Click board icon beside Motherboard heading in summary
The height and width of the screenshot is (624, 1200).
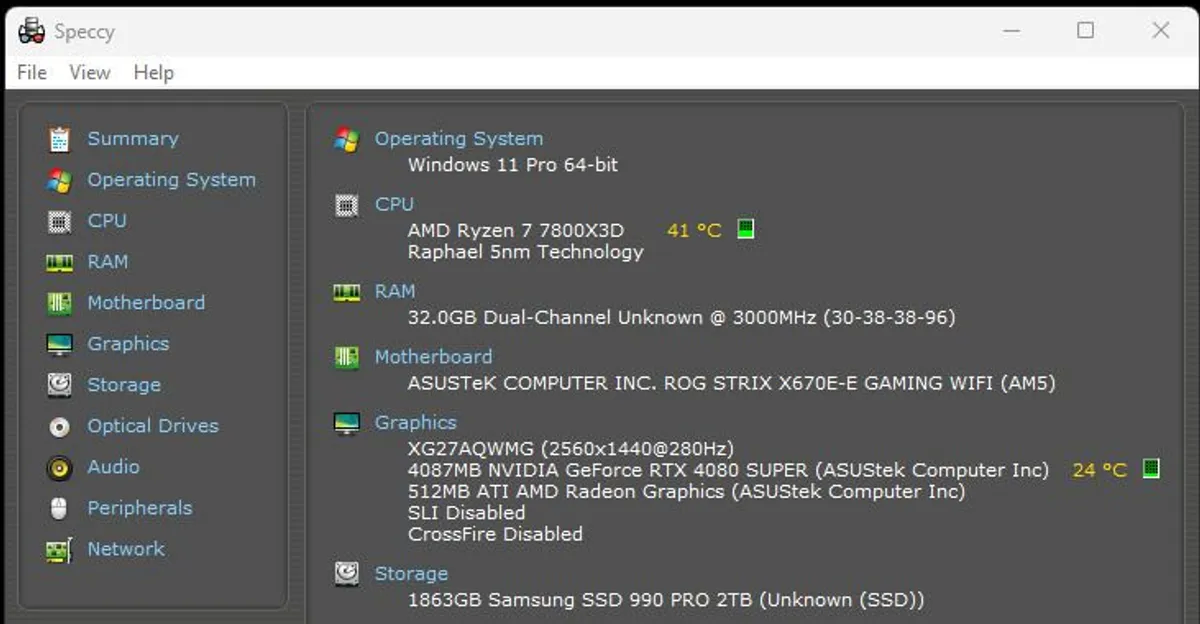coord(346,358)
